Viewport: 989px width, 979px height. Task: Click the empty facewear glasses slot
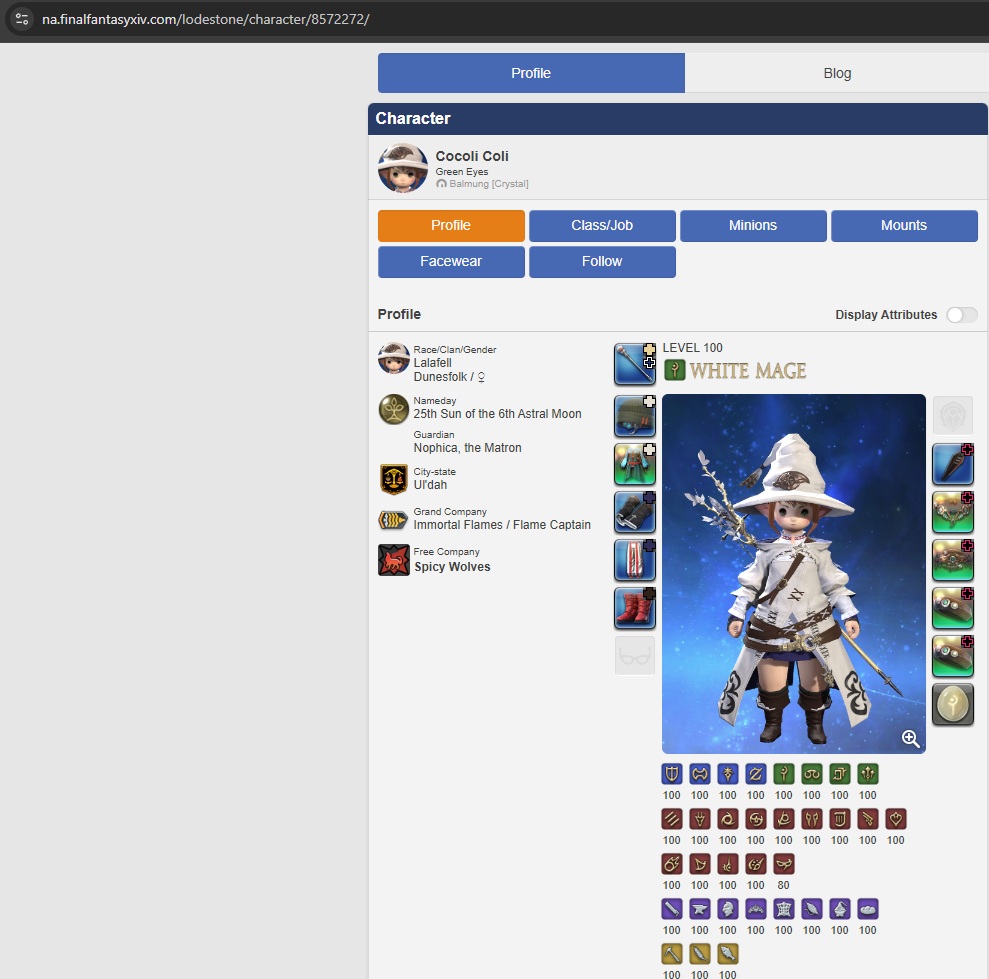point(635,656)
